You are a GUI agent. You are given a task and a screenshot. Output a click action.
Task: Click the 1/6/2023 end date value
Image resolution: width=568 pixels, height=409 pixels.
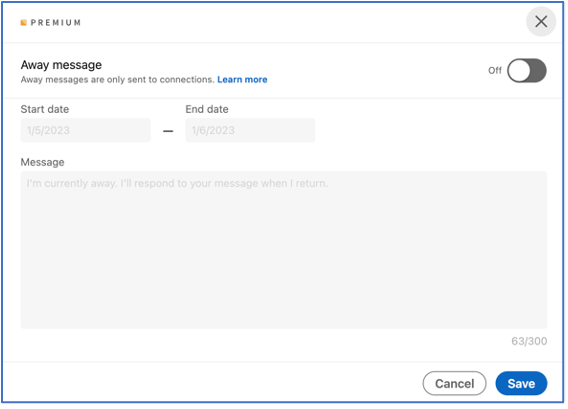[213, 130]
